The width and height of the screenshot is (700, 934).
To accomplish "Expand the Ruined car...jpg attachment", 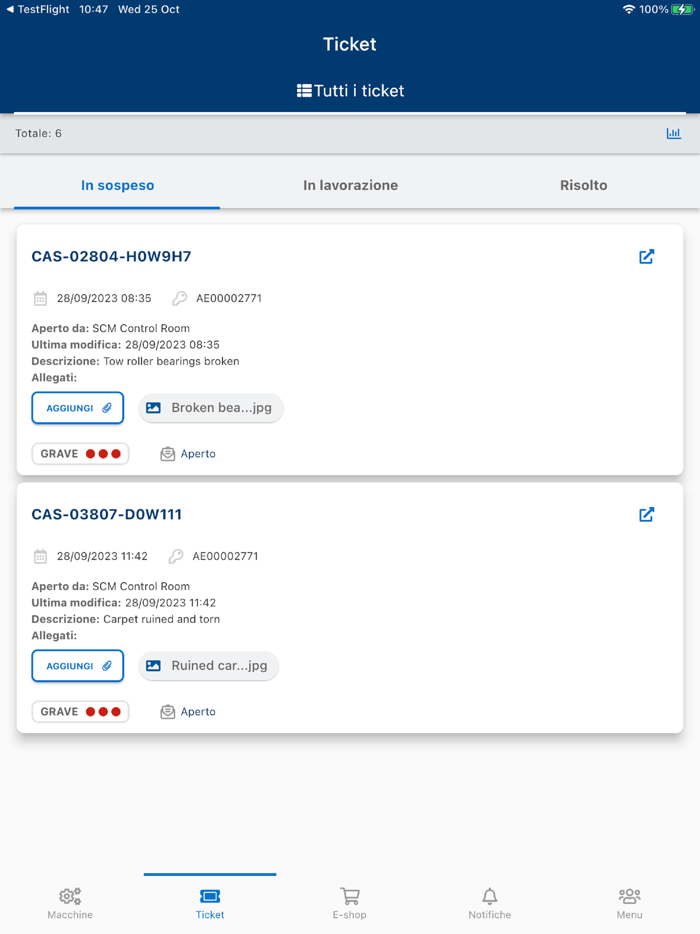I will click(x=208, y=665).
